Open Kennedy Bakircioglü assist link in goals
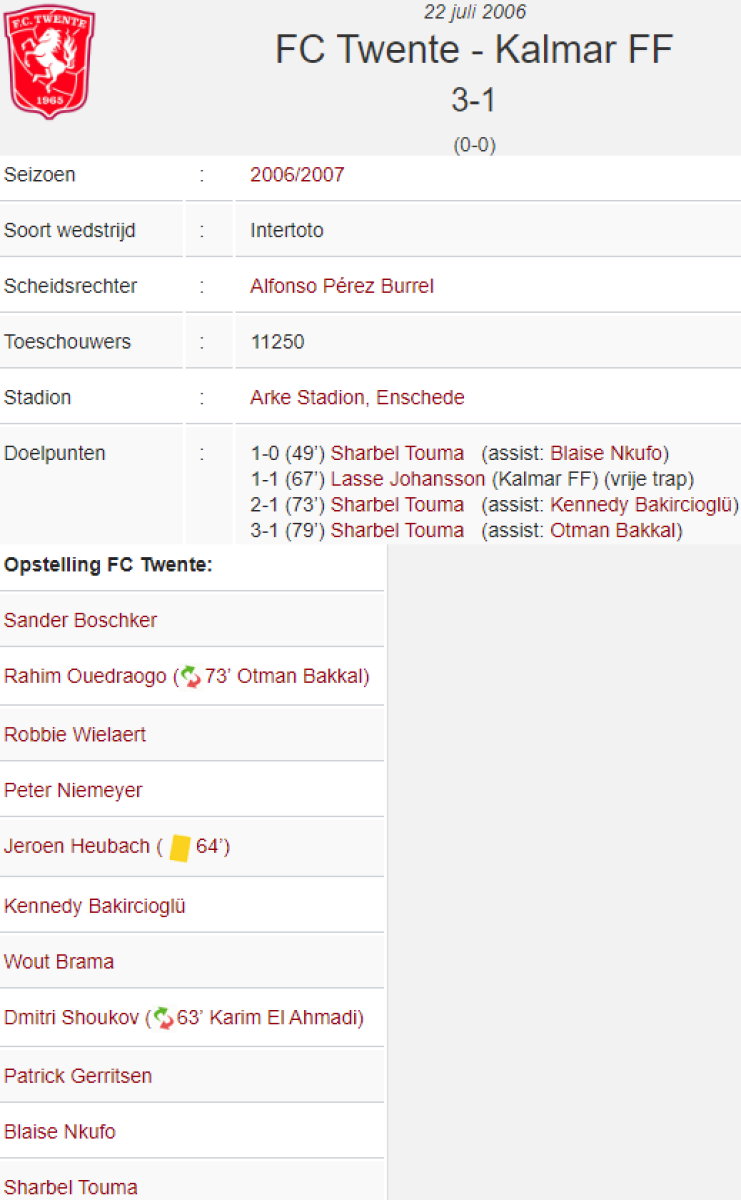Screen dimensions: 741x1200 pyautogui.click(x=641, y=504)
